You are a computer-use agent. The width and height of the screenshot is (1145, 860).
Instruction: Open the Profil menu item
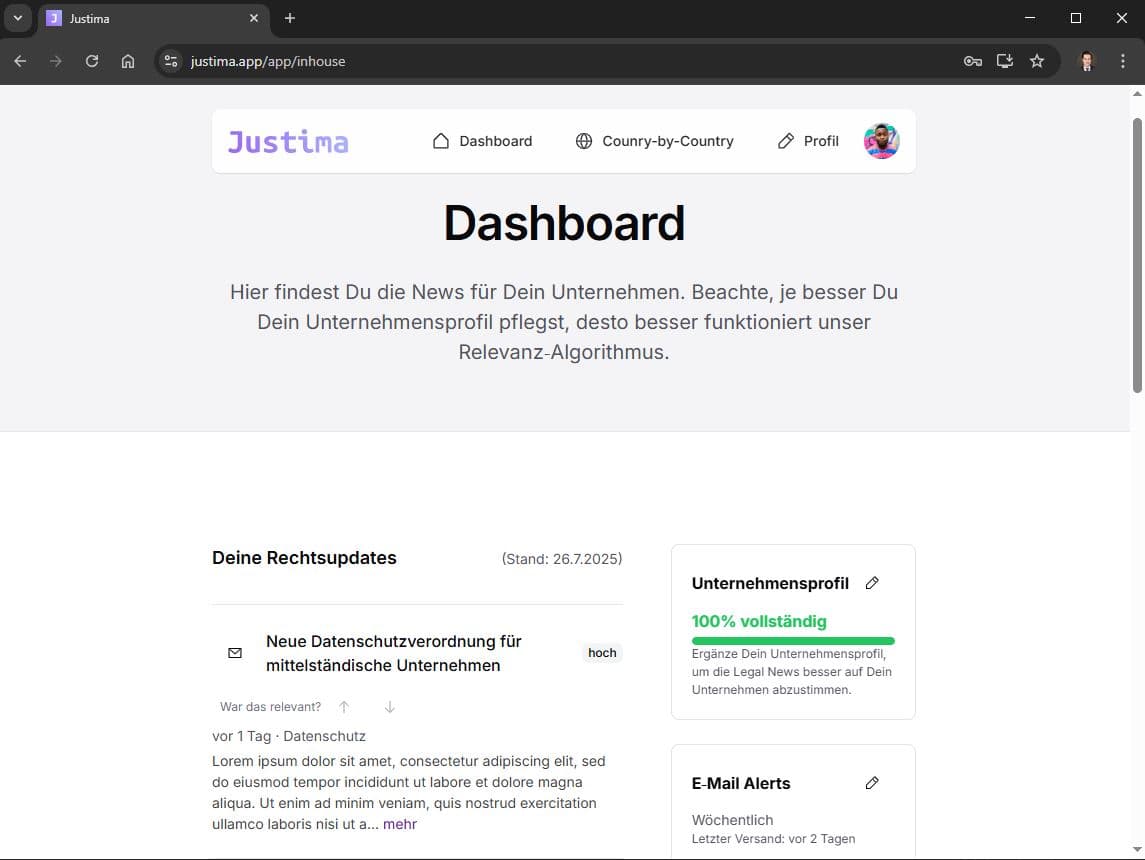click(x=821, y=141)
